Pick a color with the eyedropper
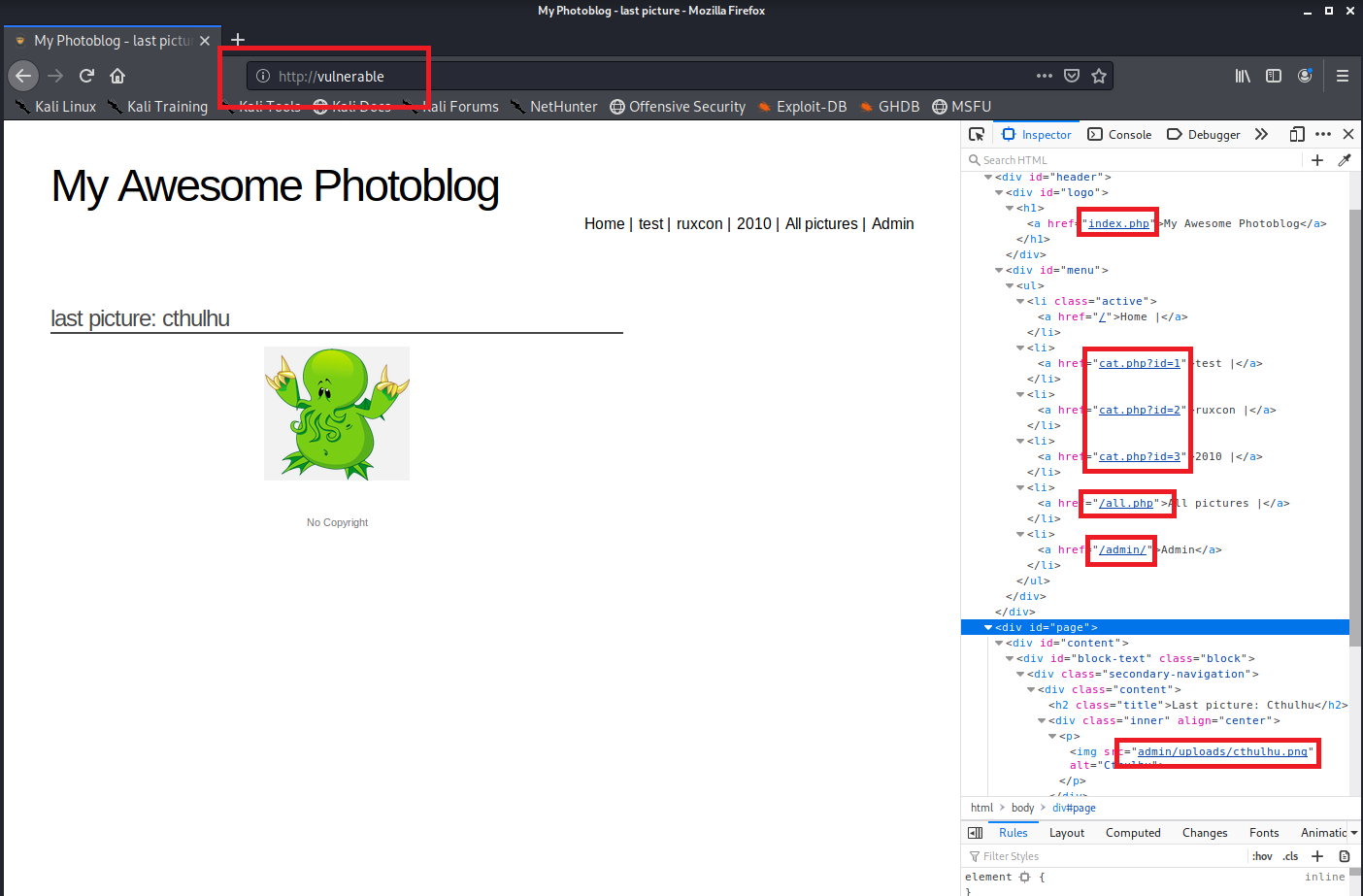Viewport: 1363px width, 896px height. click(x=1345, y=160)
